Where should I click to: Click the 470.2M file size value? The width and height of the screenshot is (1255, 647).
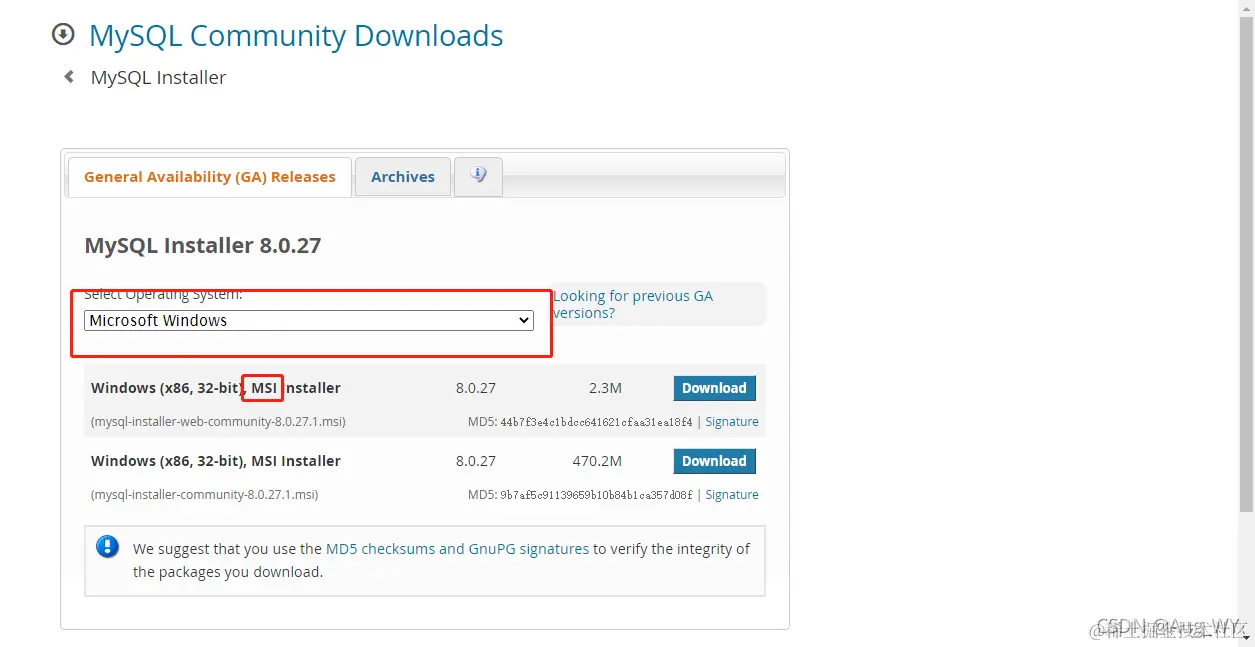597,461
